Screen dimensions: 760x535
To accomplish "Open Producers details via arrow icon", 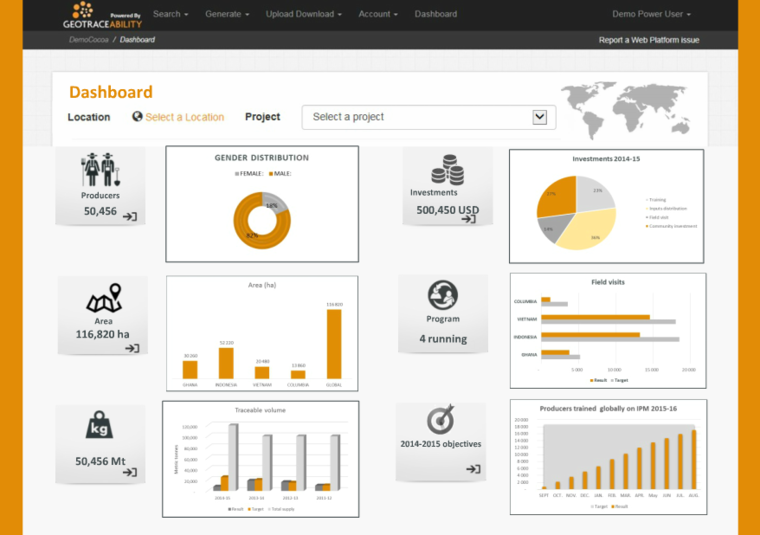I will pos(129,216).
